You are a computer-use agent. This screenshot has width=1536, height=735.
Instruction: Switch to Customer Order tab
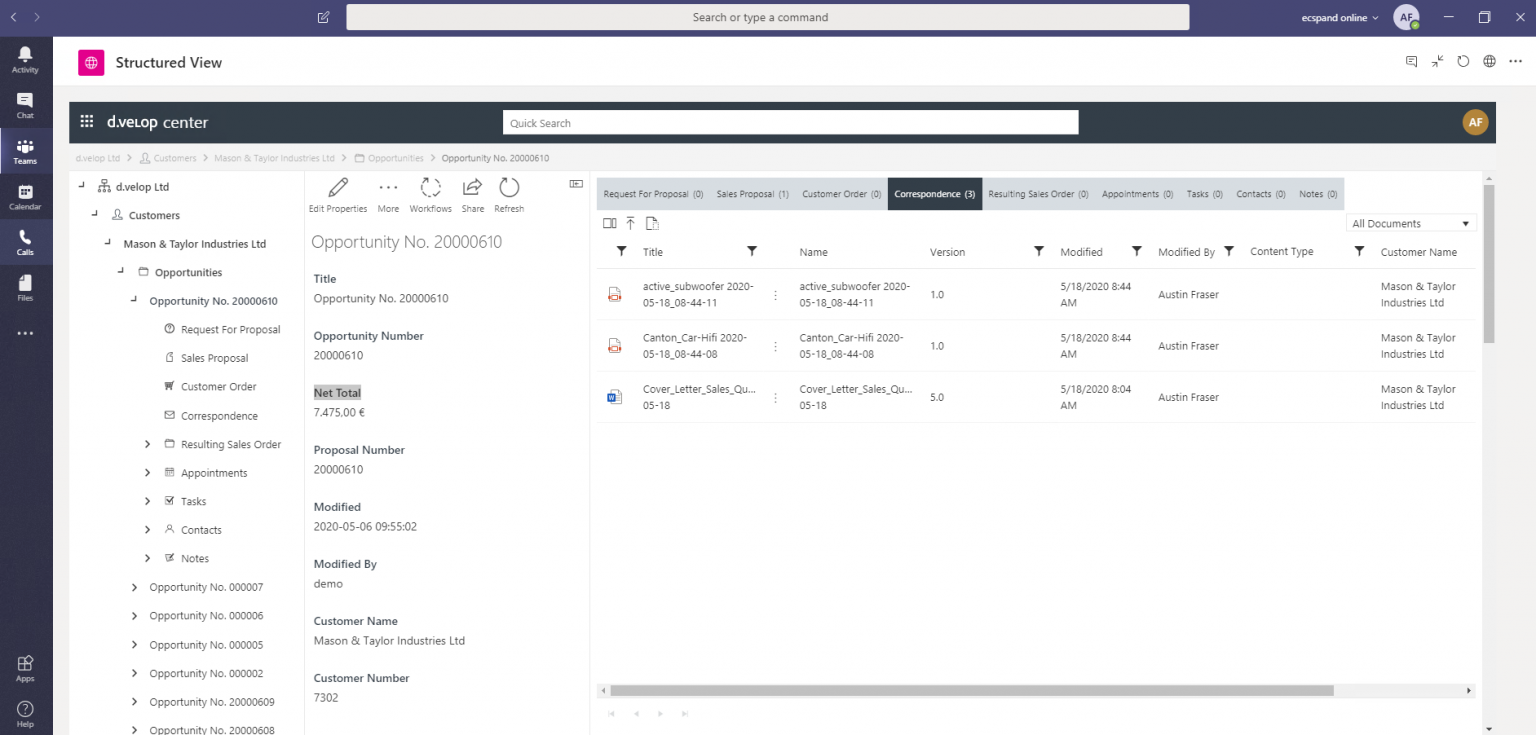click(x=841, y=194)
